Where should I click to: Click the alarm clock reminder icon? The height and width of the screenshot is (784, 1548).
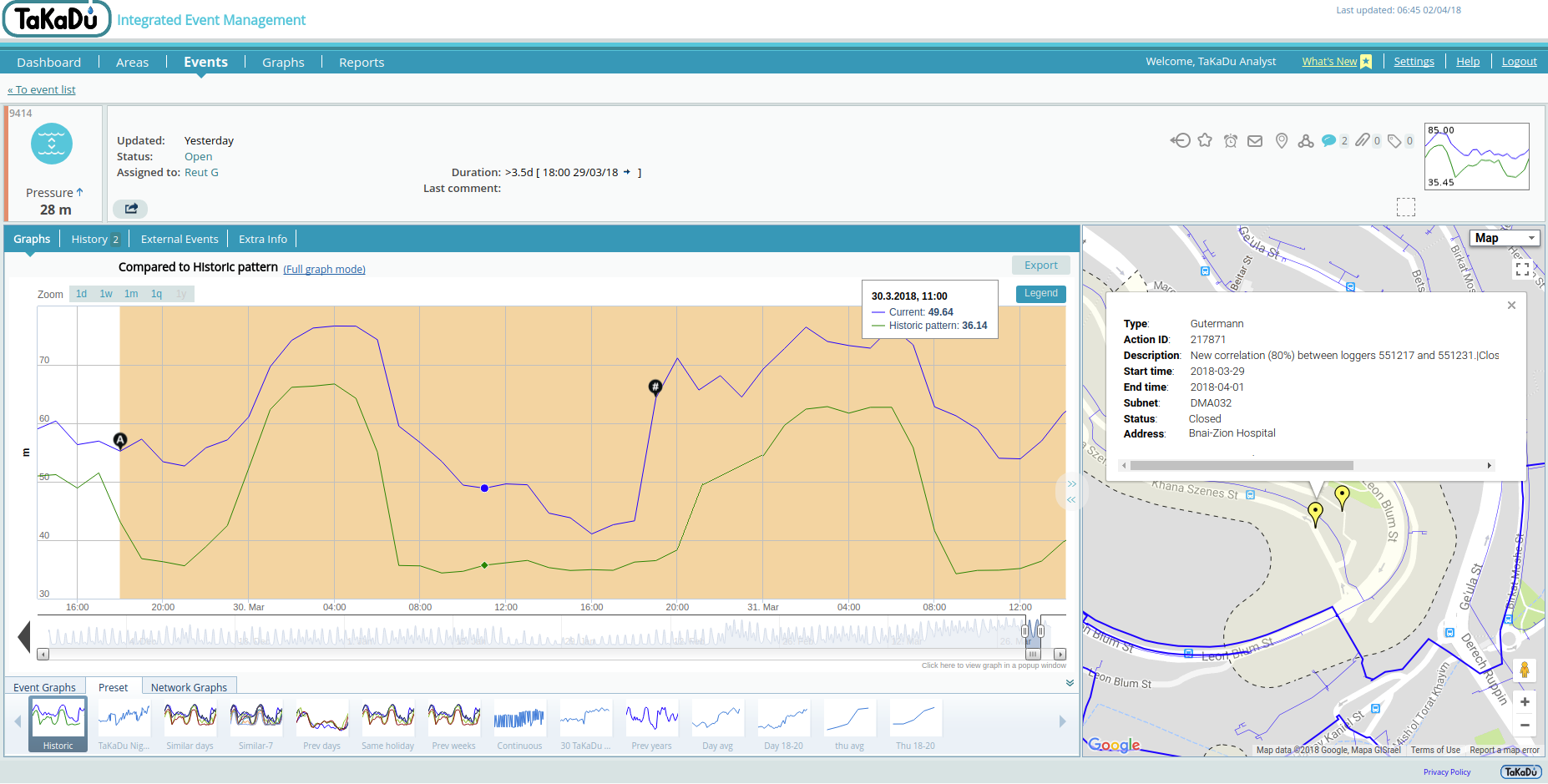coord(1230,141)
